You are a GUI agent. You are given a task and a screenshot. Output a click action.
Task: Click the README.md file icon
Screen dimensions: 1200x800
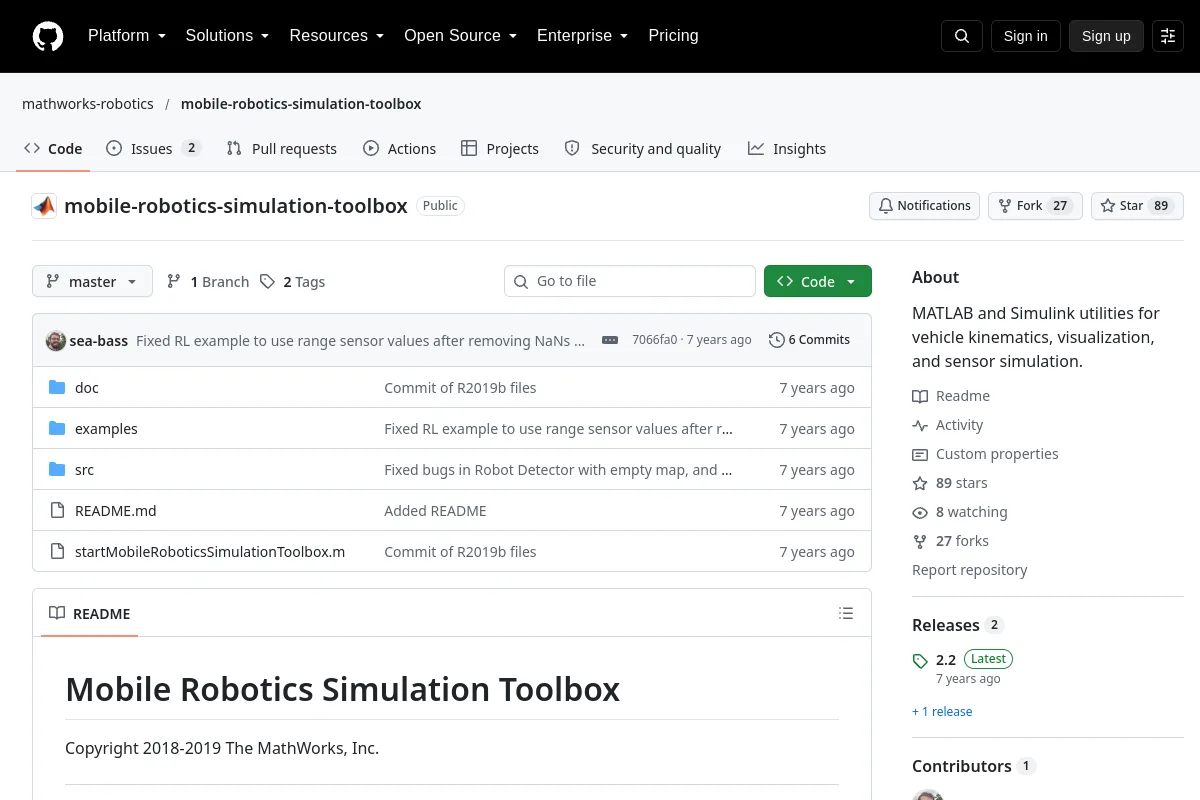[57, 511]
